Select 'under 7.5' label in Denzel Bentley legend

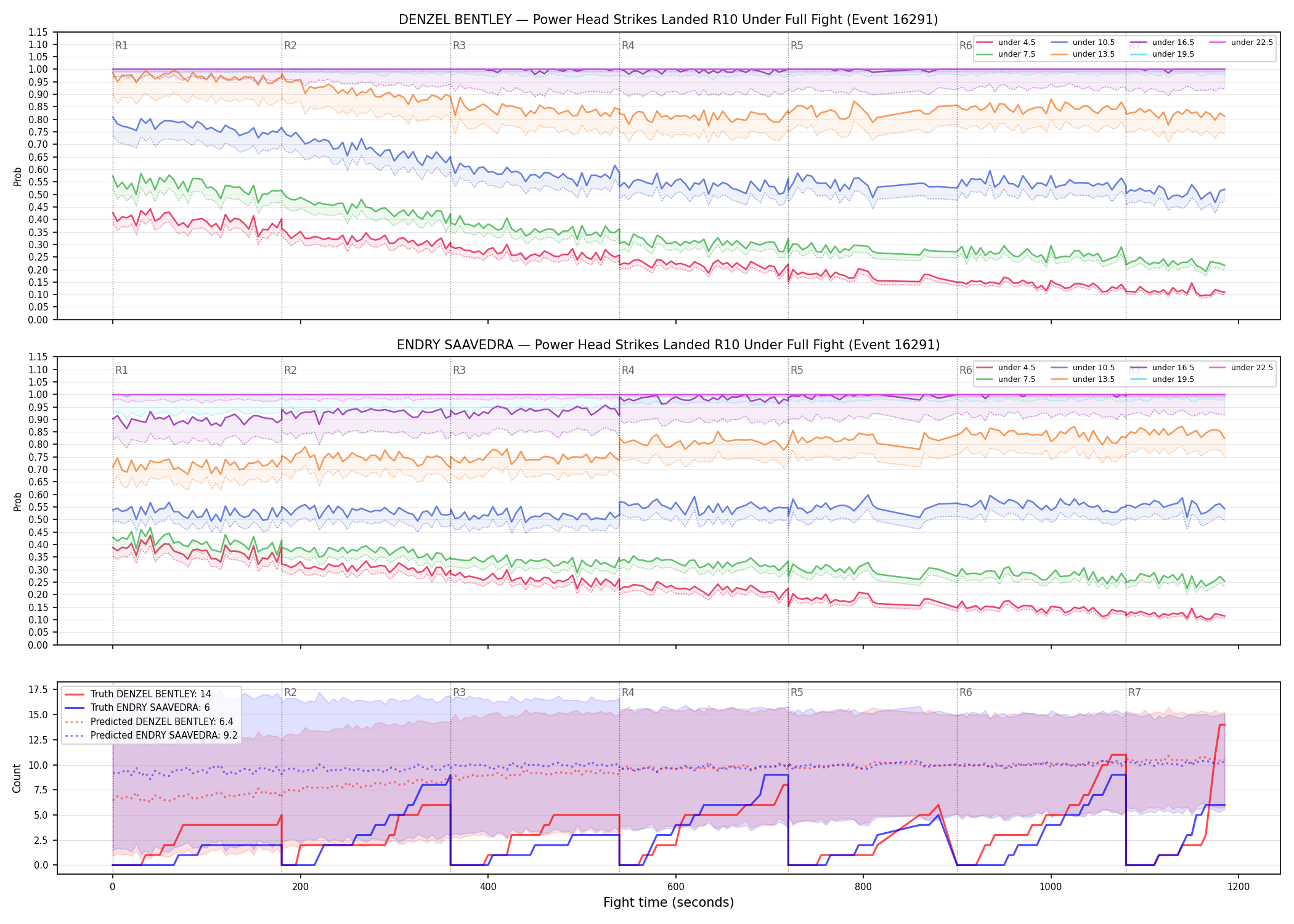(1017, 54)
